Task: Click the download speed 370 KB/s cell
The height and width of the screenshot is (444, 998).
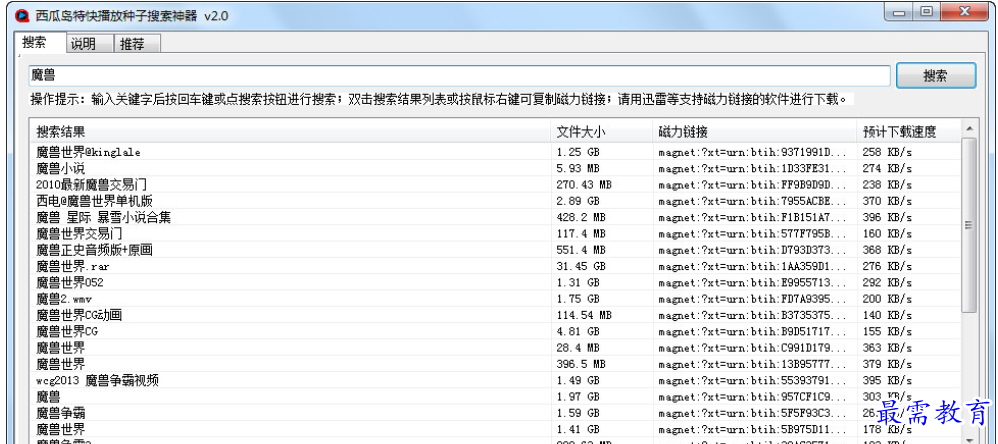Action: point(887,201)
